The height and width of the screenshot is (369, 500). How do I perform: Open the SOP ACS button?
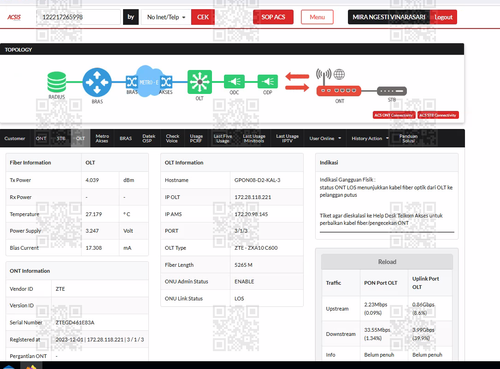click(273, 17)
